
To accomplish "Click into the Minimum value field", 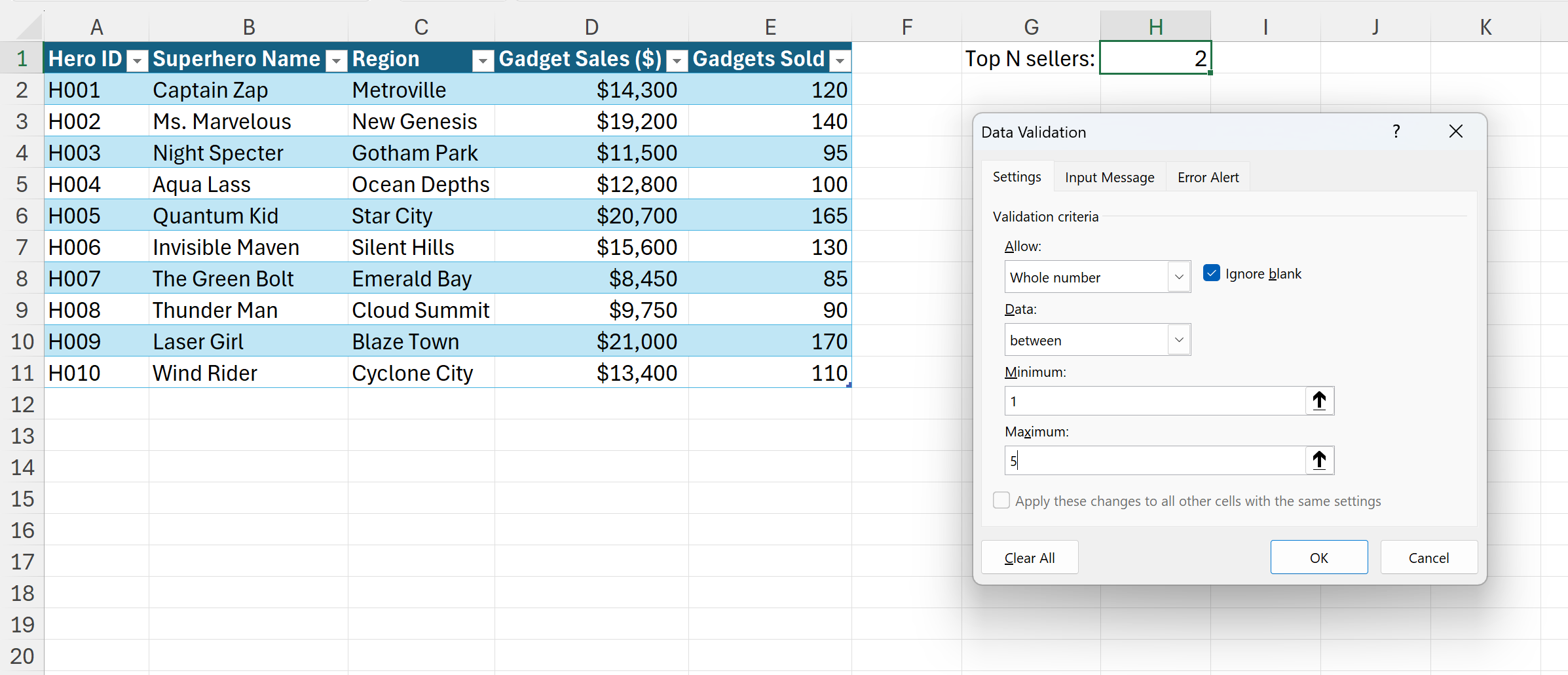I will tap(1154, 401).
